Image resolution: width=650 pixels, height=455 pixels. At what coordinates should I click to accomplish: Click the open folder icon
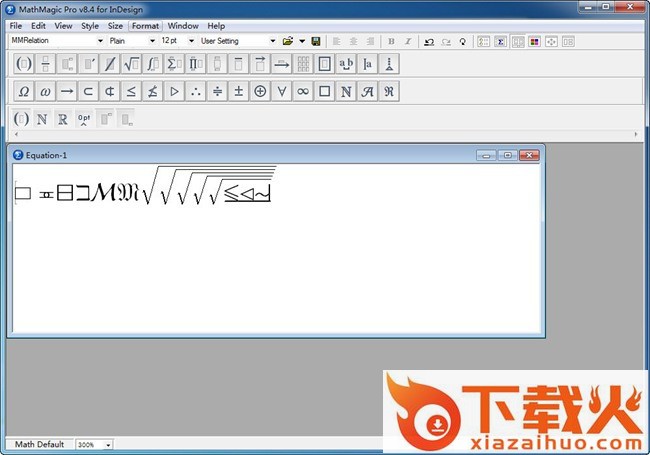click(x=288, y=41)
